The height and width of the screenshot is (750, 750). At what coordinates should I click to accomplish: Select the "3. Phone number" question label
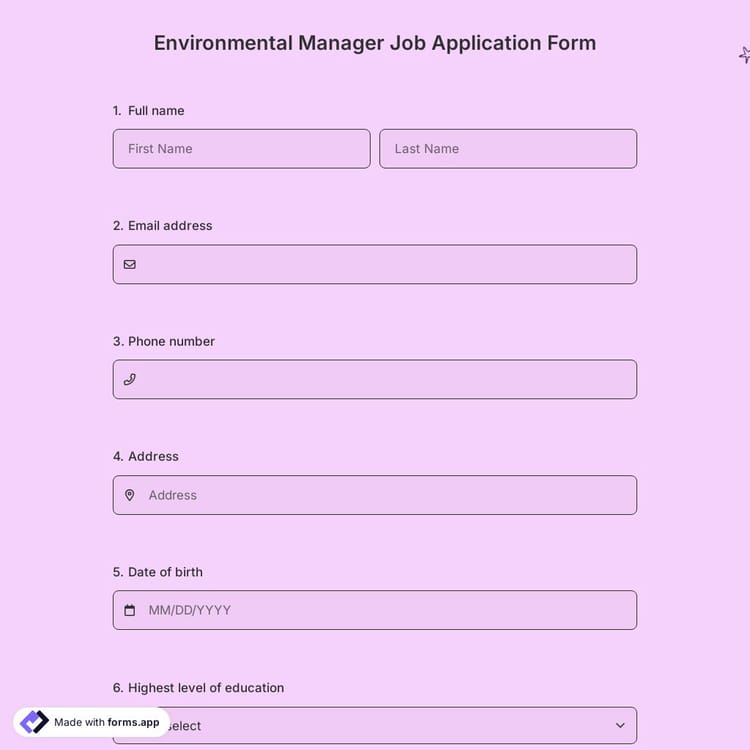coord(164,341)
